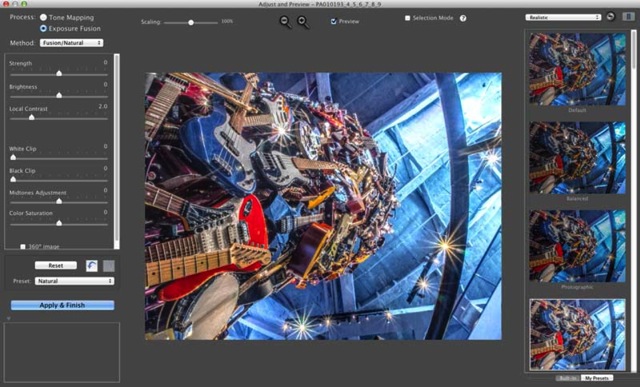Collapse the small triangle below Apply & Finish
This screenshot has height=387, width=640.
pos(8,318)
